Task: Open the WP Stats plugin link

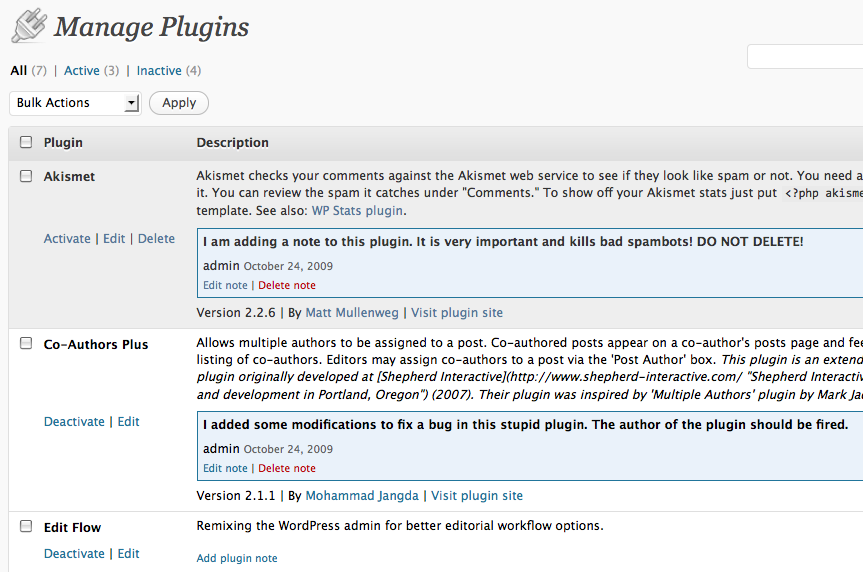Action: click(357, 211)
